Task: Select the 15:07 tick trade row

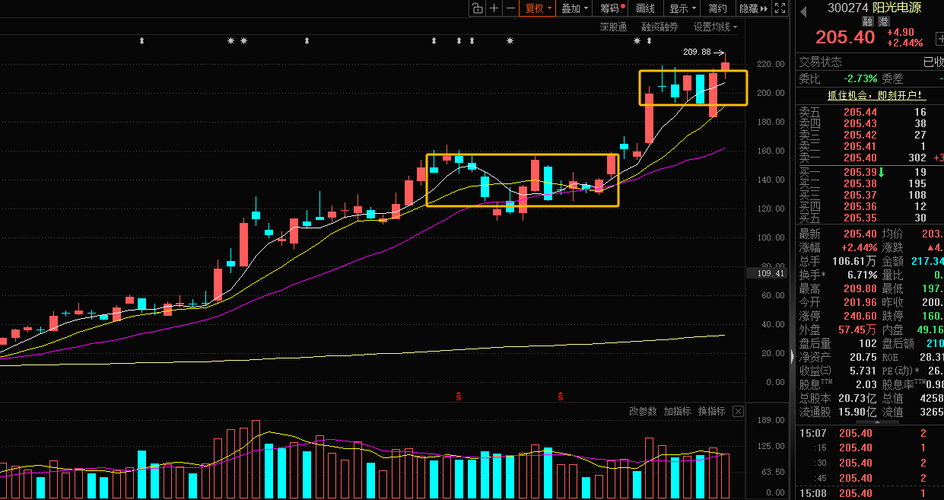Action: 870,433
